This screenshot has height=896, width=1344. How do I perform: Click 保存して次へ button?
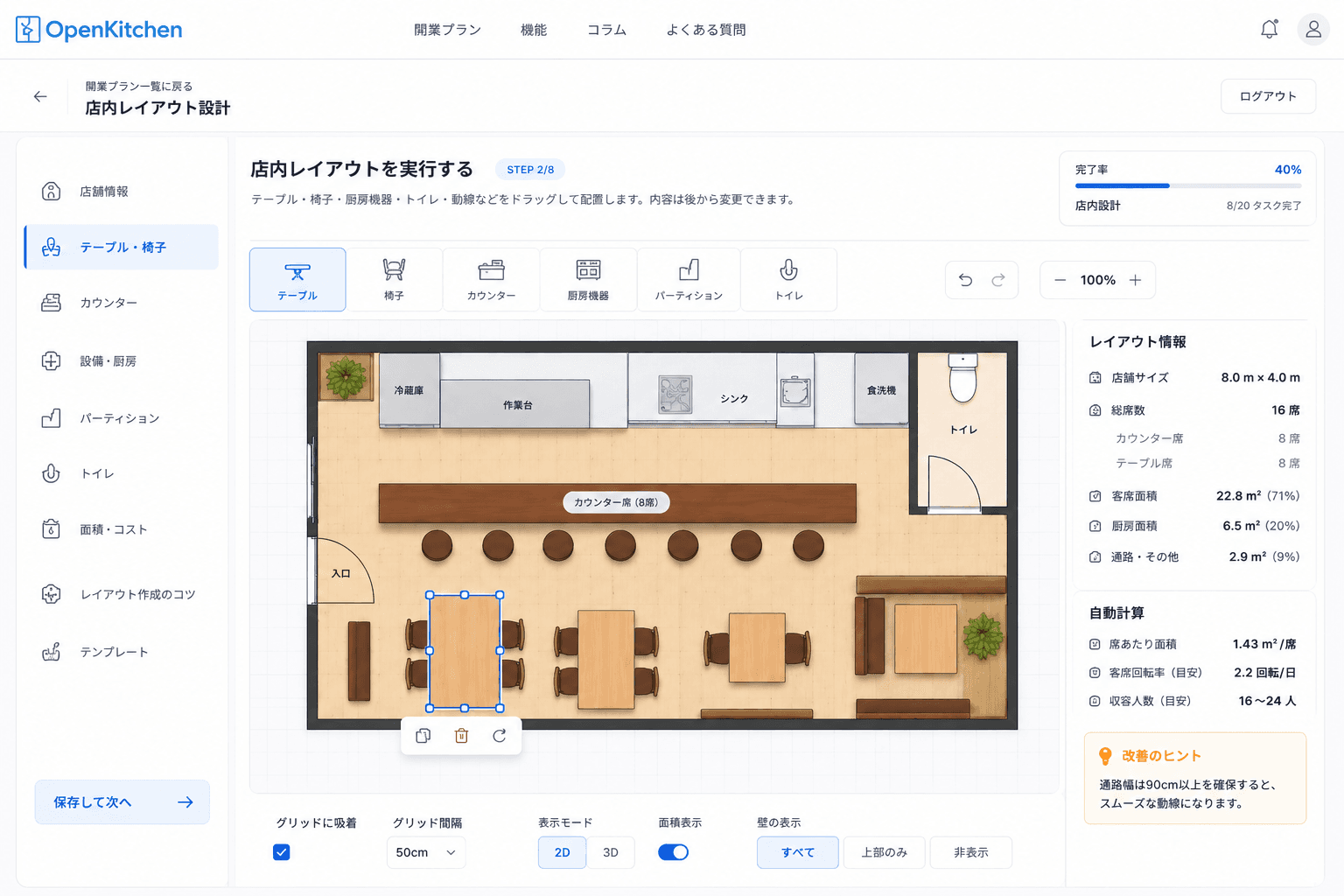coord(122,802)
